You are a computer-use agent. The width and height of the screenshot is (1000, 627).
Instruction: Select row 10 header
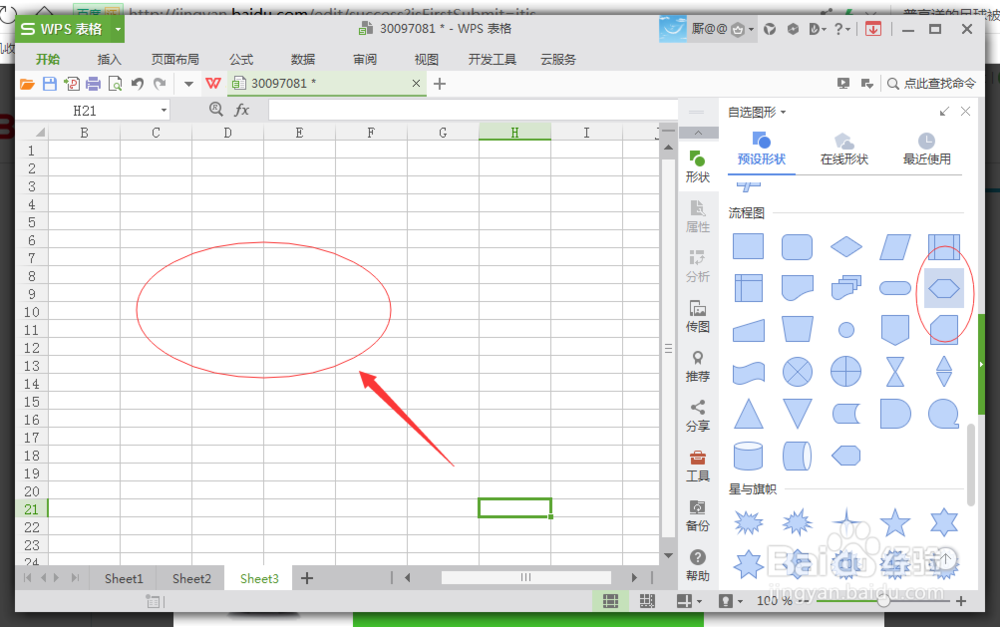click(31, 312)
